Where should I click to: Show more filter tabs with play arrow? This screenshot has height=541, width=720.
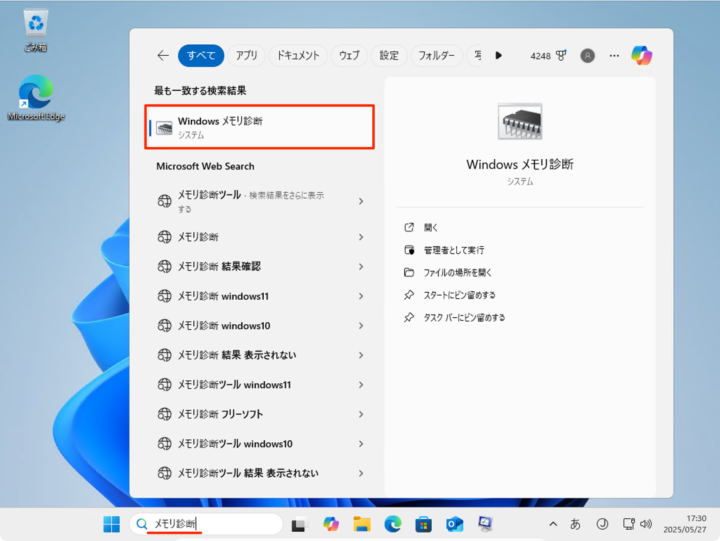tap(498, 56)
